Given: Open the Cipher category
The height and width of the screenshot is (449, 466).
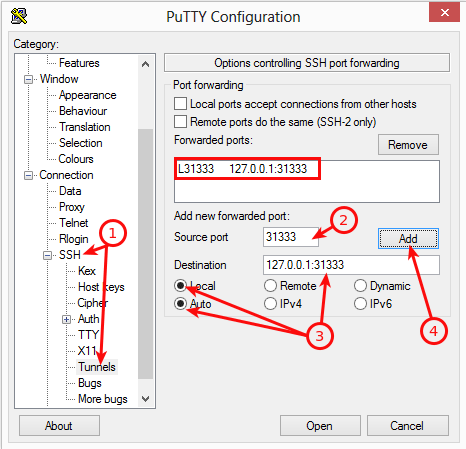Looking at the screenshot, I should pos(93,303).
